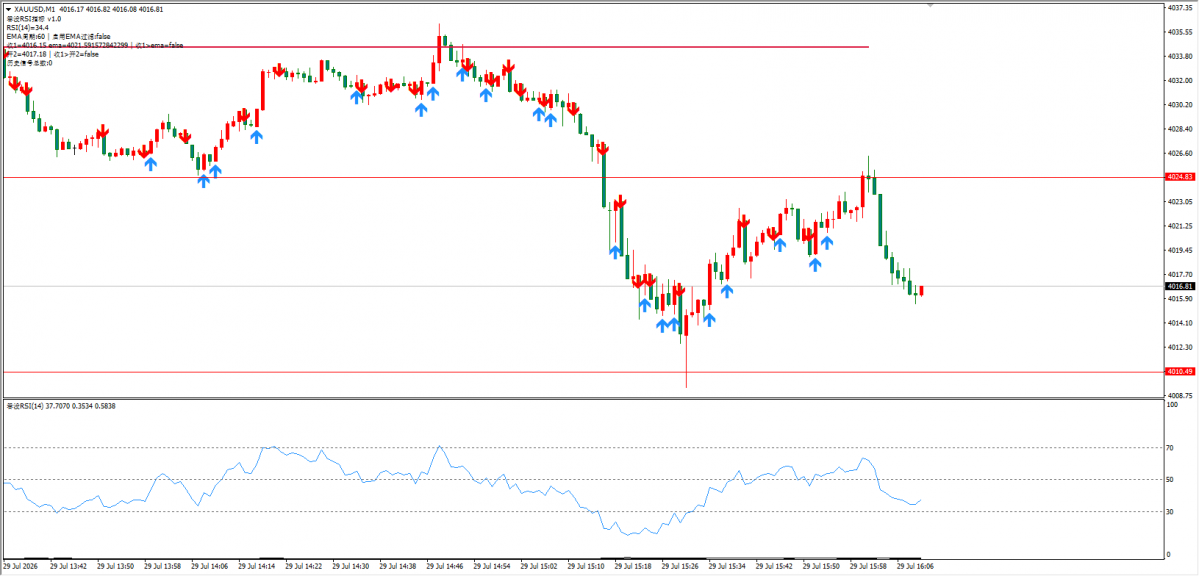Click the 4016.81 current price label
1199x576 pixels.
(1179, 286)
